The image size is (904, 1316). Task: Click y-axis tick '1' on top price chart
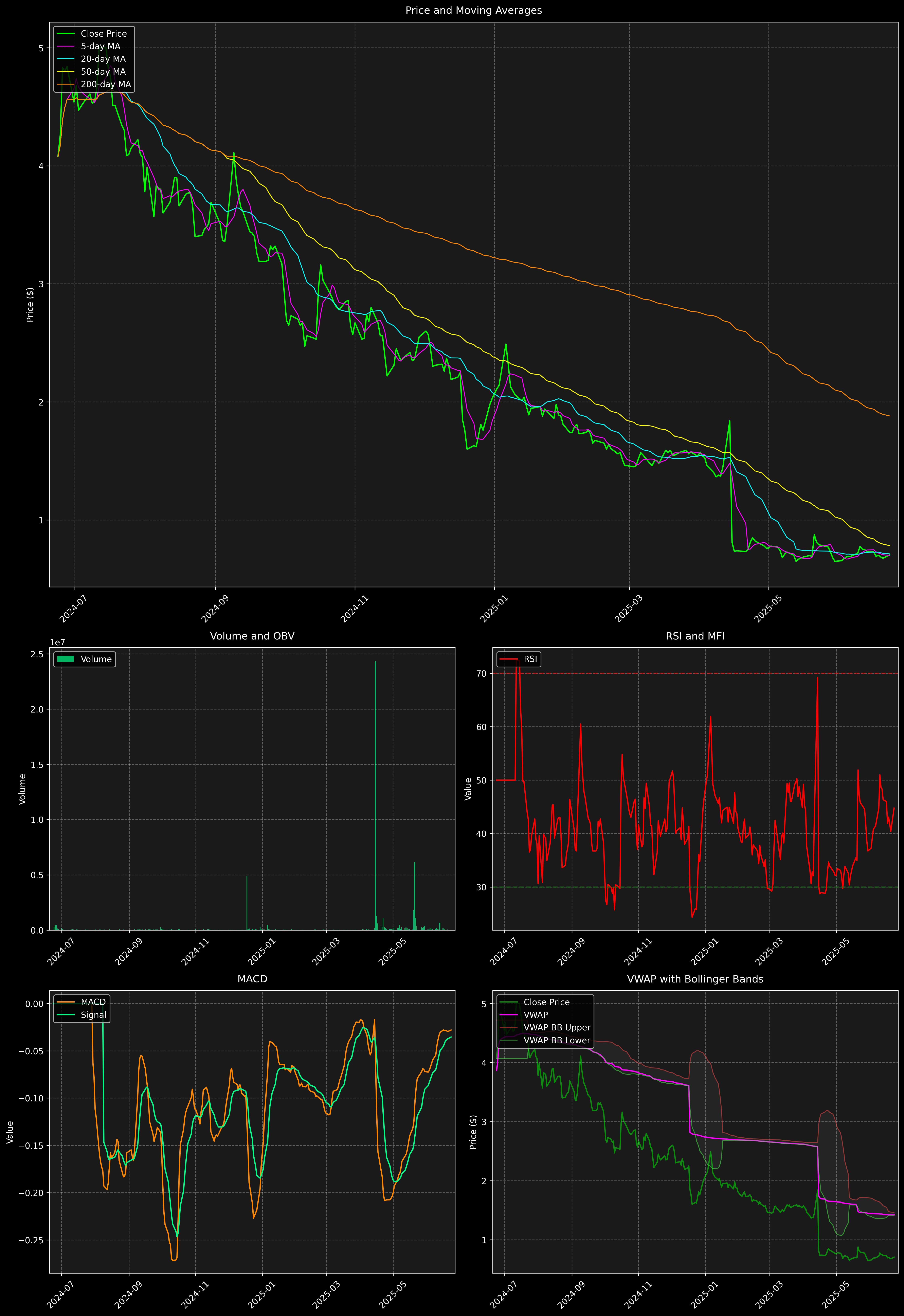41,520
